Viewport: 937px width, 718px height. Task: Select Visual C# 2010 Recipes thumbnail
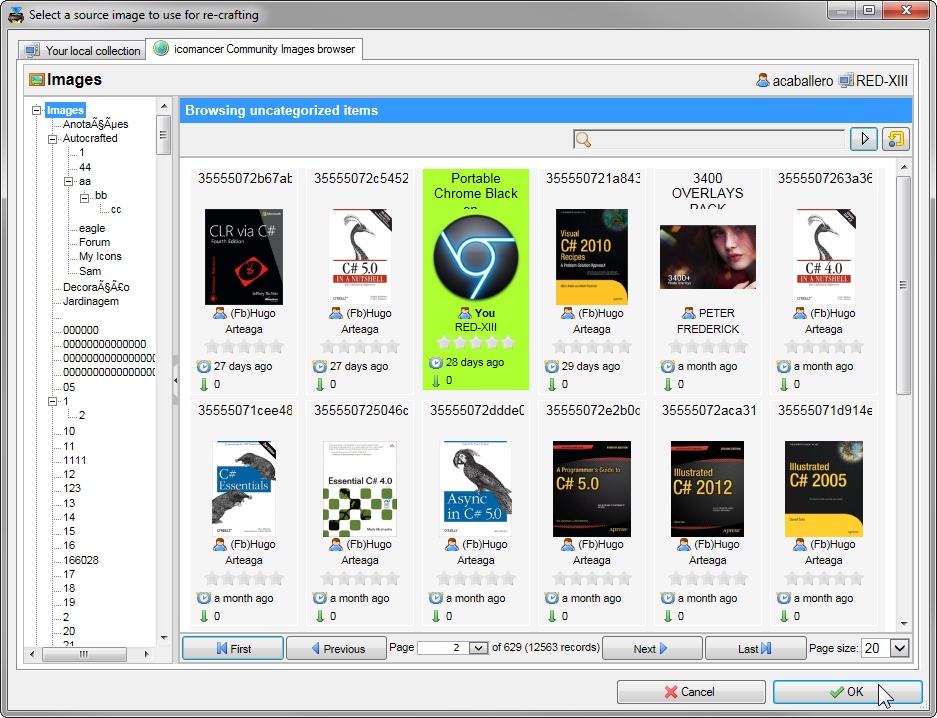pos(592,257)
